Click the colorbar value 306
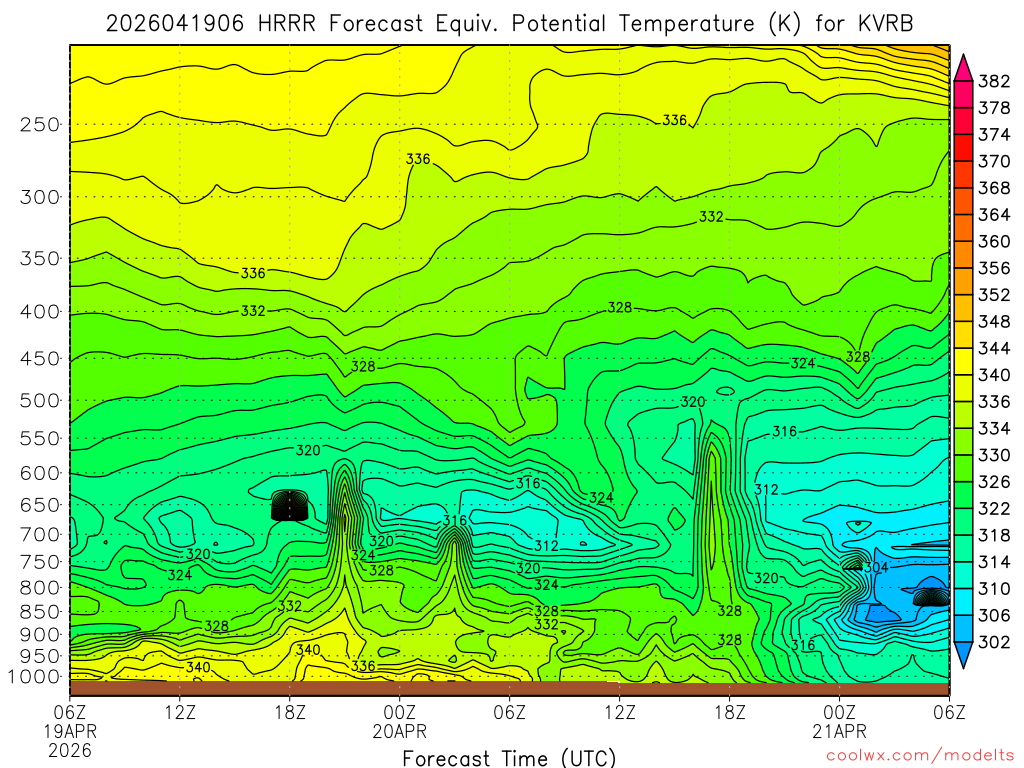Image resolution: width=1024 pixels, height=768 pixels. tap(993, 616)
